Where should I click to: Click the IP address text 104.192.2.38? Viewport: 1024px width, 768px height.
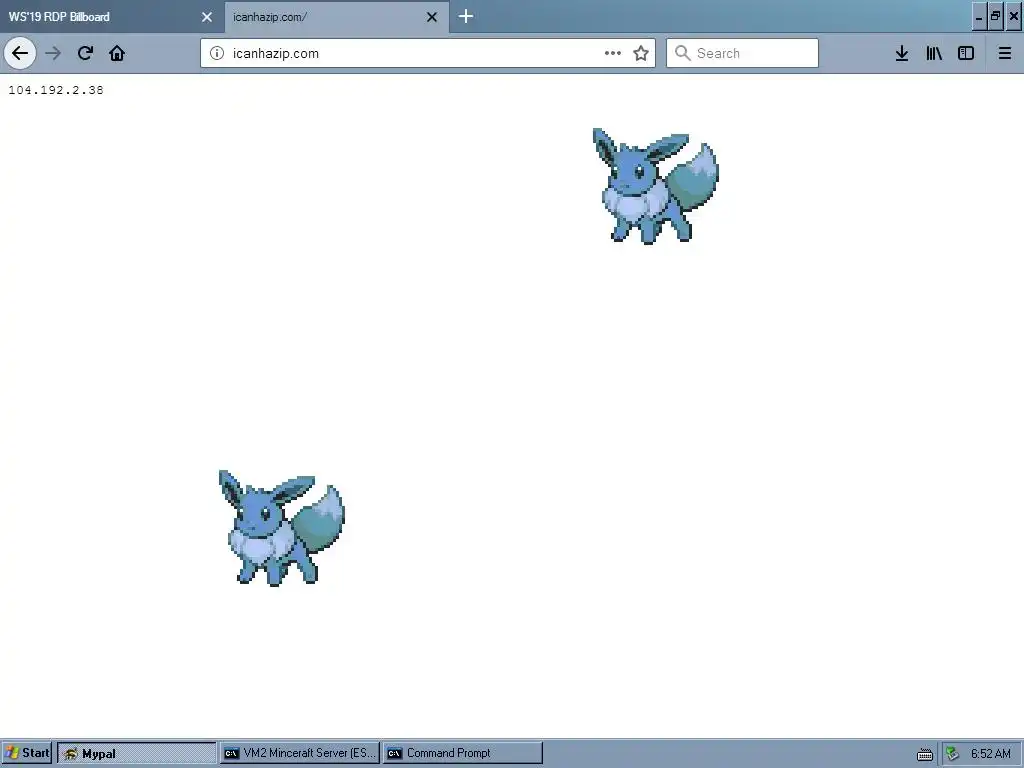click(x=56, y=90)
